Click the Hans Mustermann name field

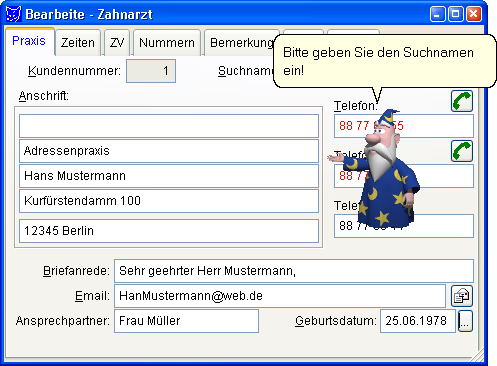coord(169,176)
